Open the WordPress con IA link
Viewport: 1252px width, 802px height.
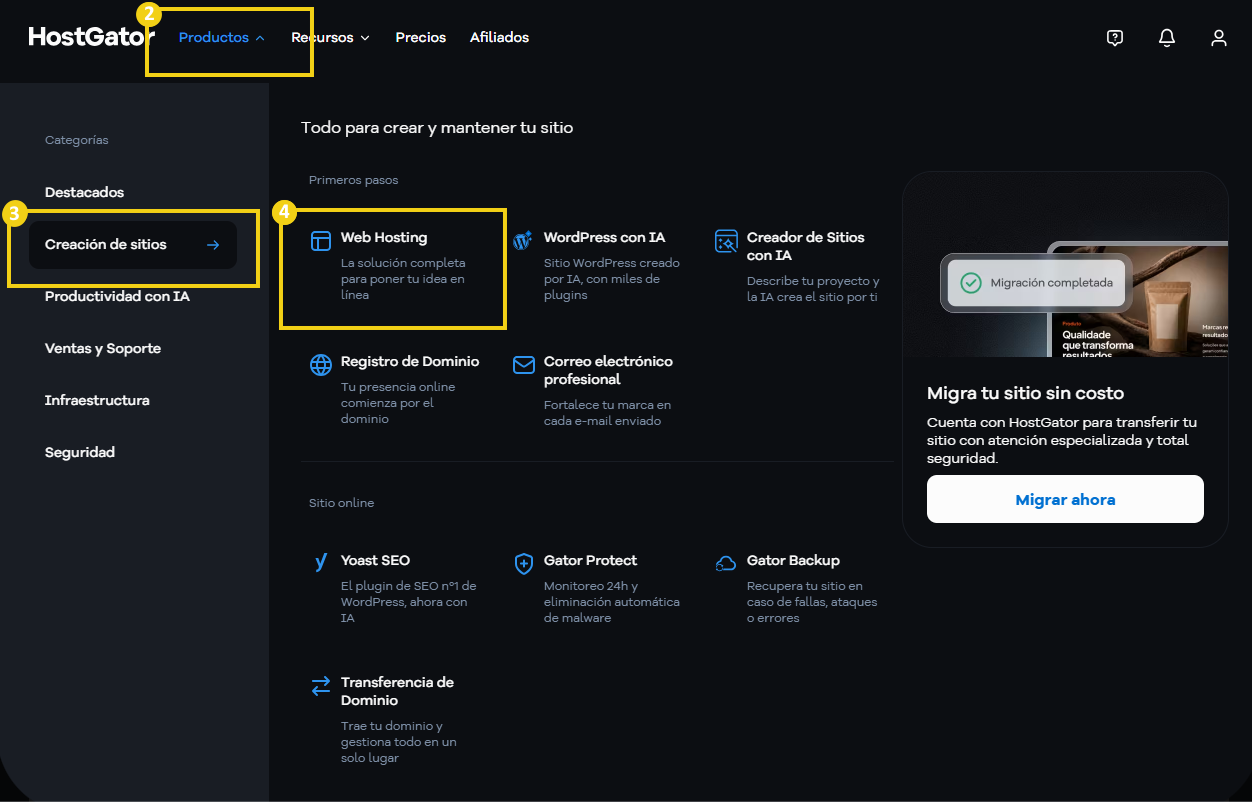click(604, 237)
